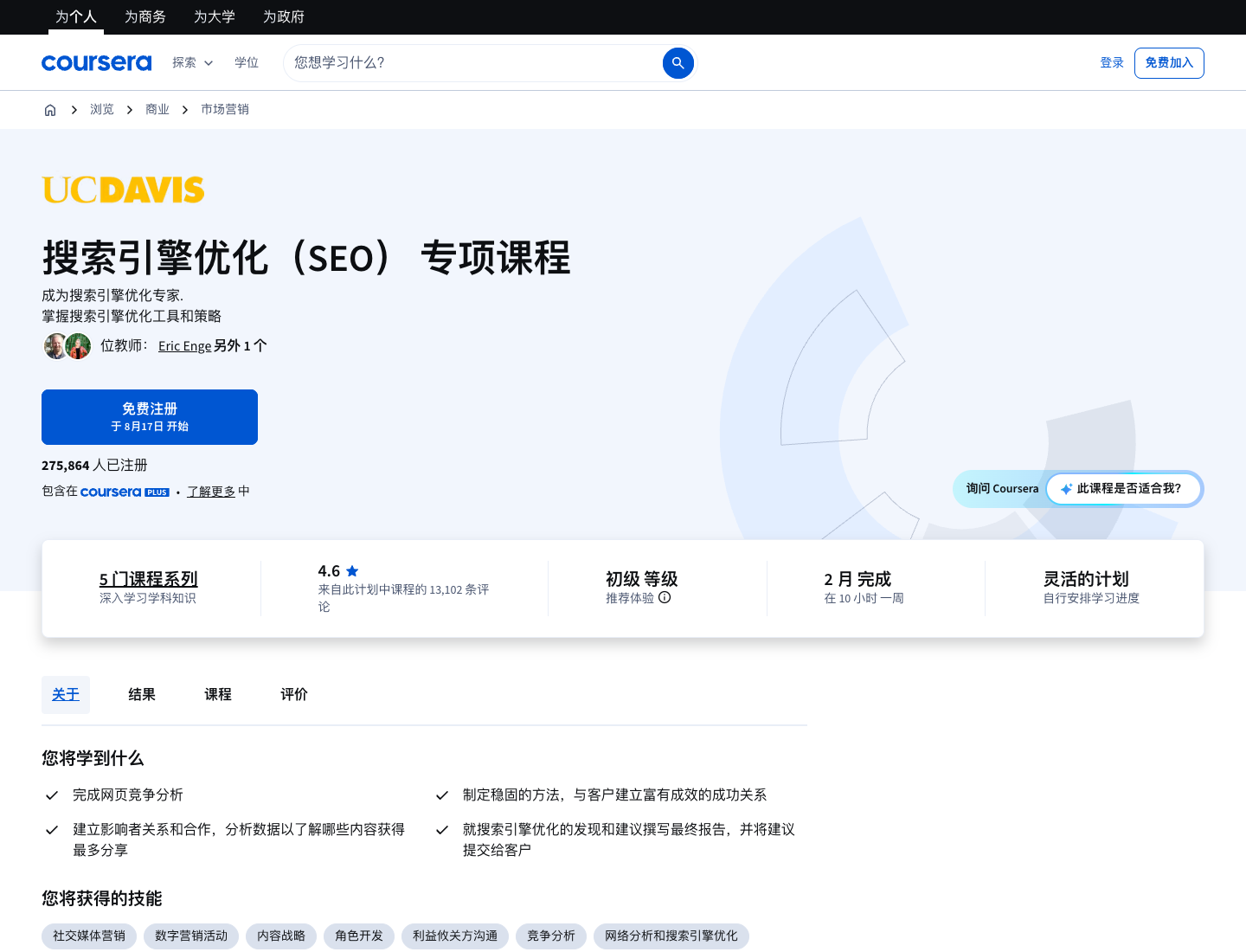Click the 了解更多 link
The height and width of the screenshot is (952, 1246).
[x=211, y=492]
